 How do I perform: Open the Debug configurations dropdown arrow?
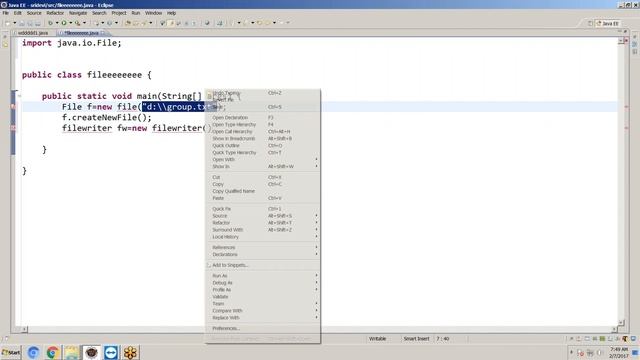57,23
